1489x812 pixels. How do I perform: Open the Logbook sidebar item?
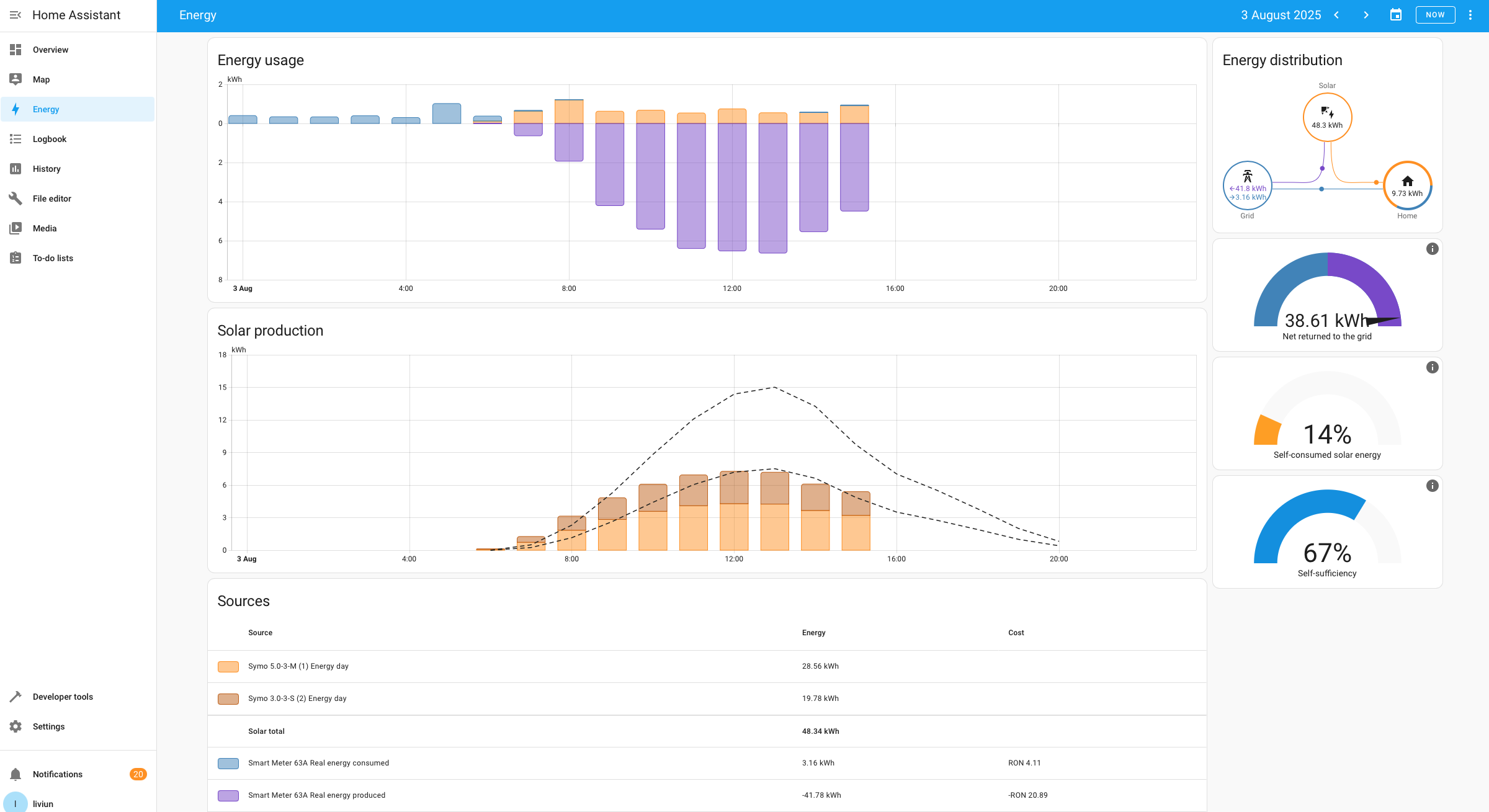tap(50, 139)
